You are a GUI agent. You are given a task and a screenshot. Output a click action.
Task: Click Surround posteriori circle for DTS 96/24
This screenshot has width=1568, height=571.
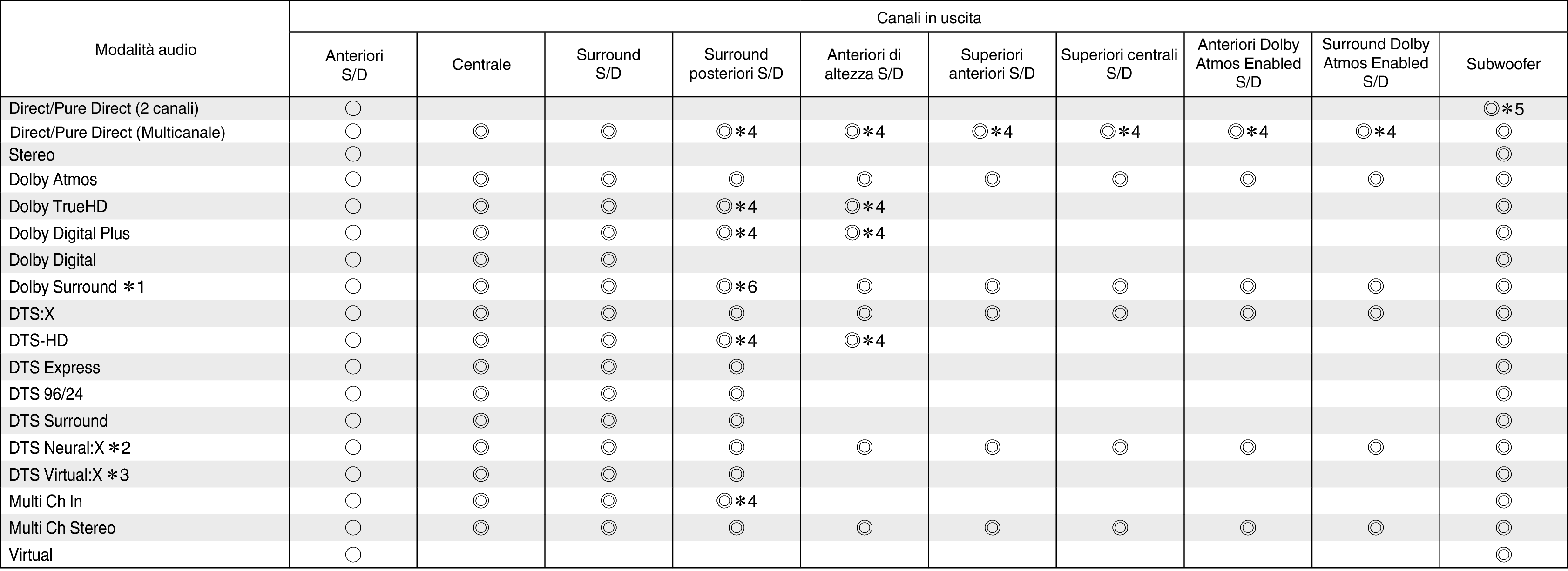(x=737, y=394)
